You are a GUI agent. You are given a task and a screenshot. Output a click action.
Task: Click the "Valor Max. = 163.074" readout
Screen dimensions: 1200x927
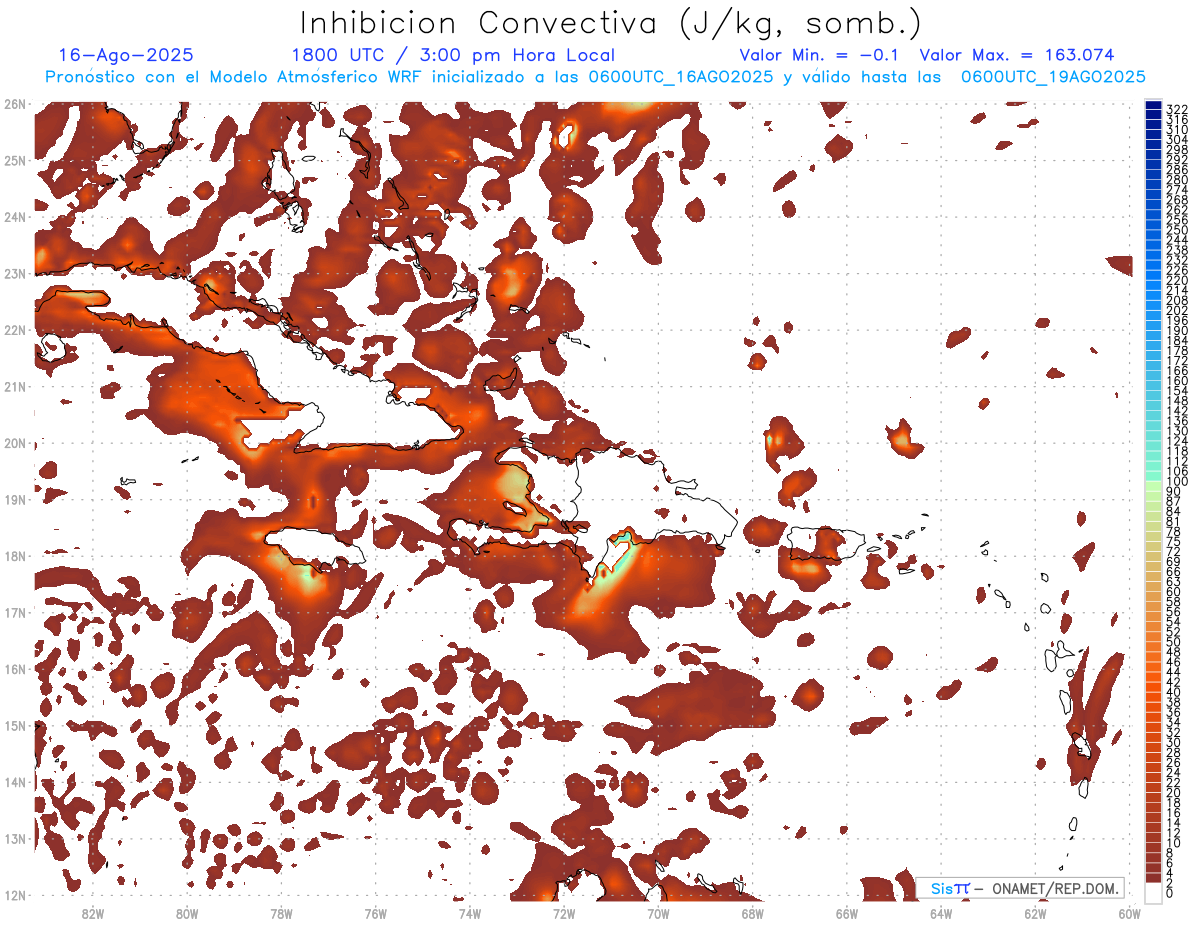1016,55
